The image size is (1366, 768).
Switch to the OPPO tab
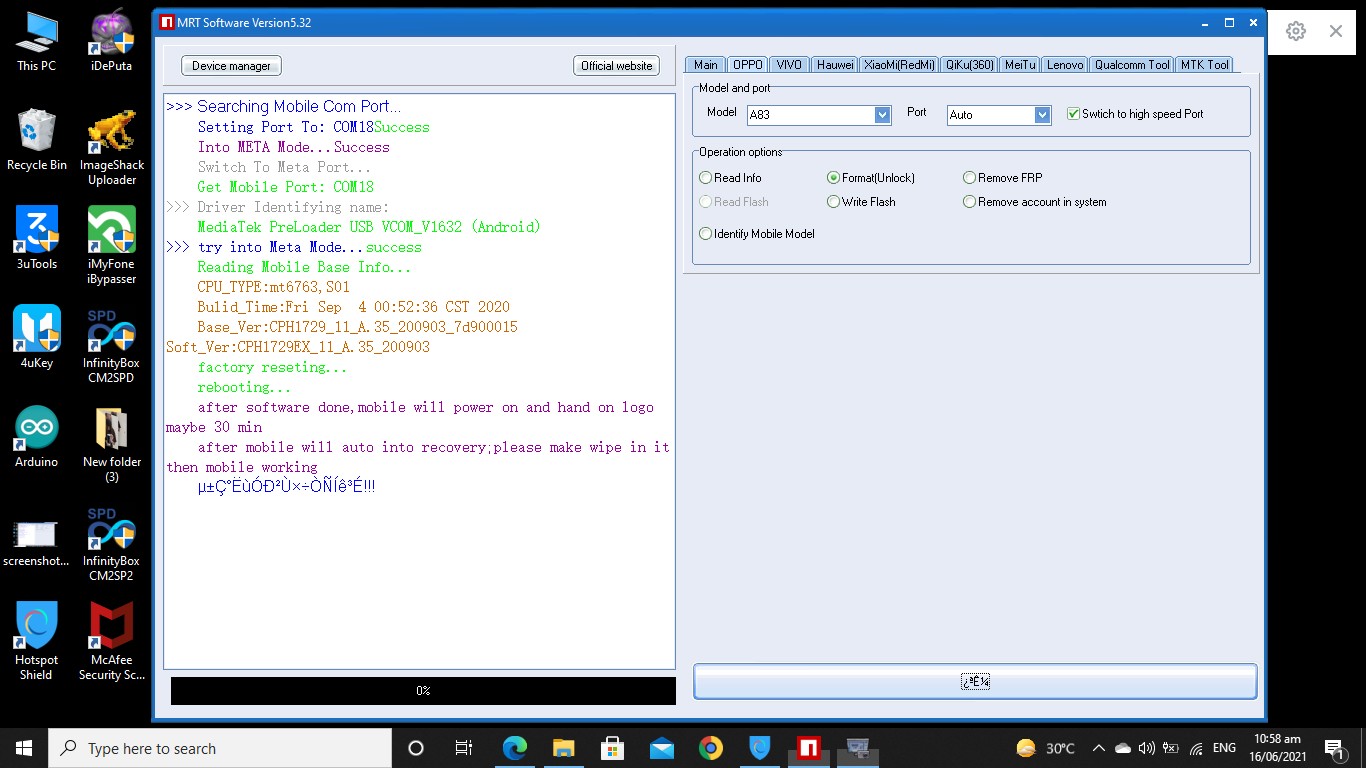click(748, 65)
